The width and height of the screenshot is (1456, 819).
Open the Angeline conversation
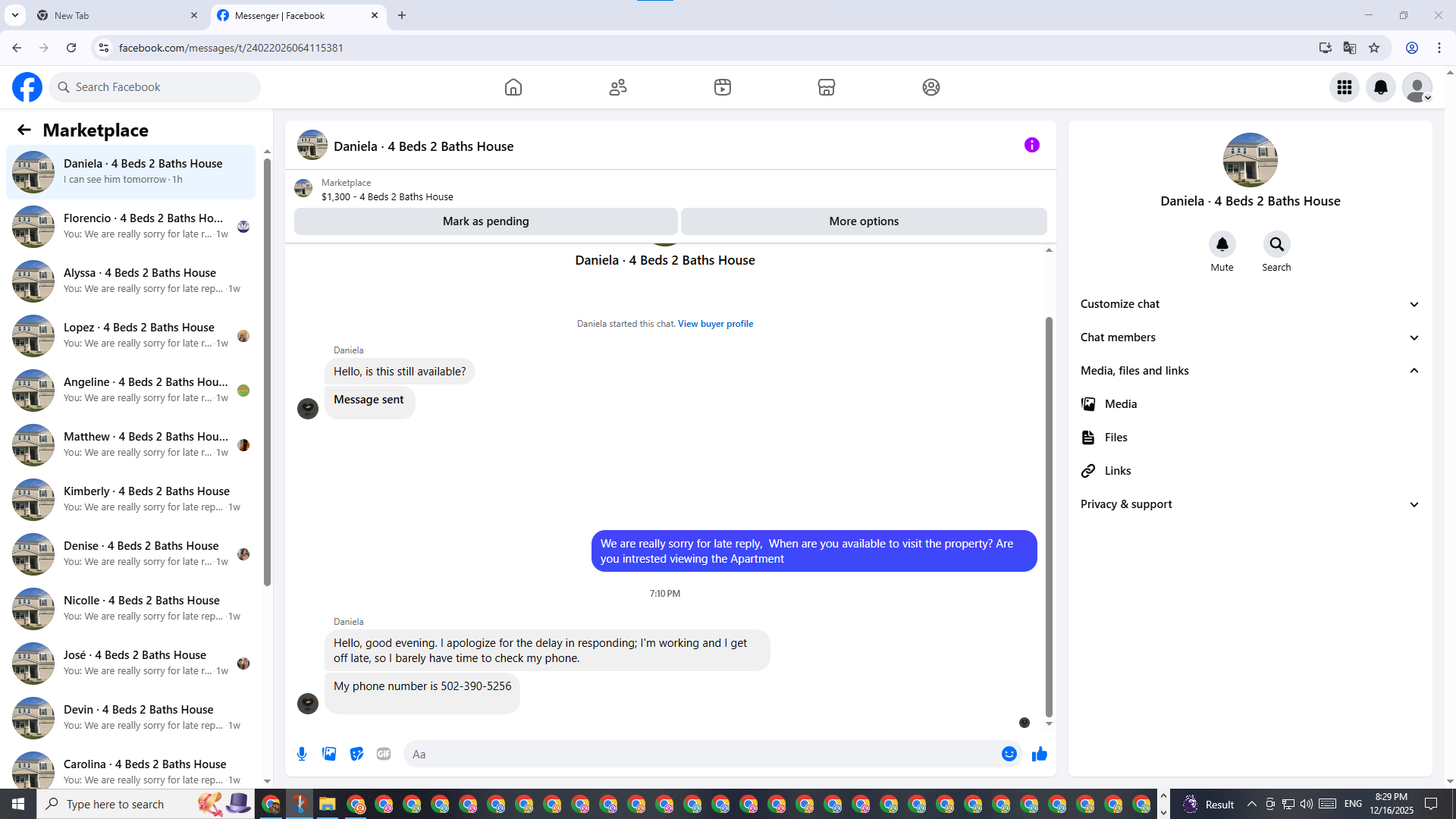point(131,390)
